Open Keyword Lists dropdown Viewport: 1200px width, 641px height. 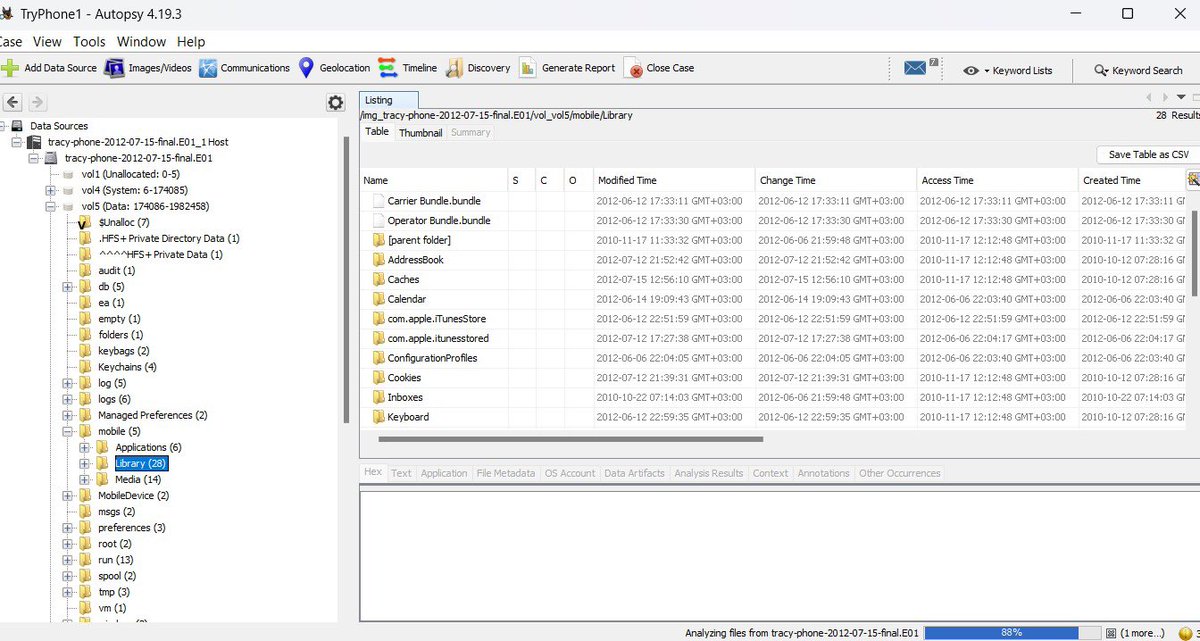(x=1008, y=71)
